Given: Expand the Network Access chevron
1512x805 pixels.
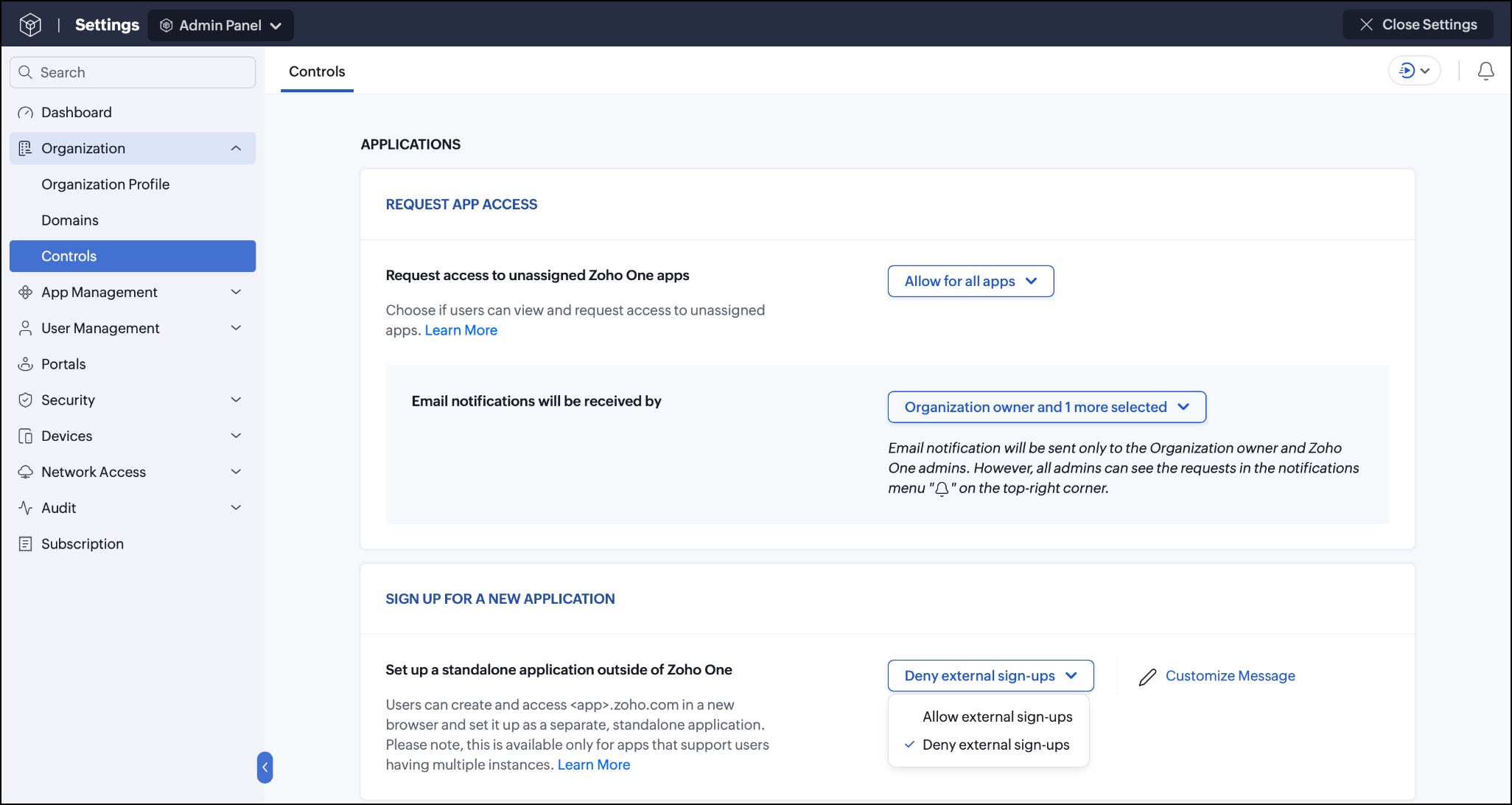Looking at the screenshot, I should point(236,472).
